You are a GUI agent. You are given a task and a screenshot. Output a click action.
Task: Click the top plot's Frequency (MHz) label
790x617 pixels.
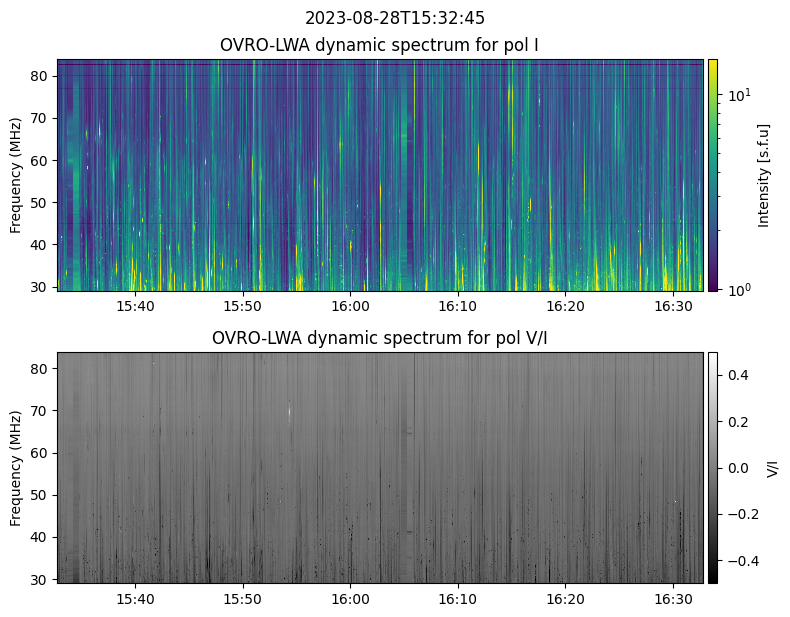pos(16,175)
